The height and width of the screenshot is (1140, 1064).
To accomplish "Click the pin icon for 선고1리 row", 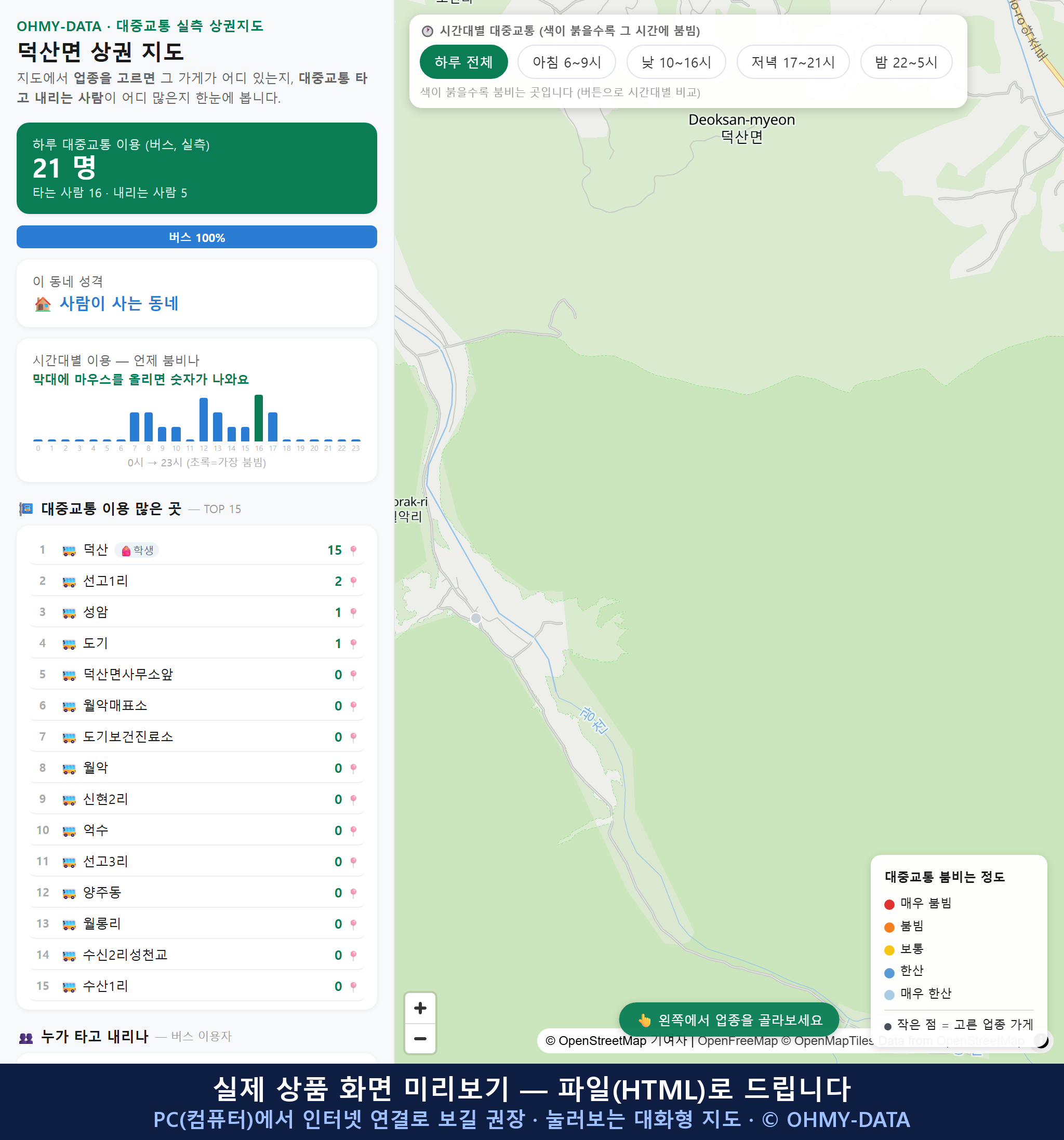I will click(353, 582).
